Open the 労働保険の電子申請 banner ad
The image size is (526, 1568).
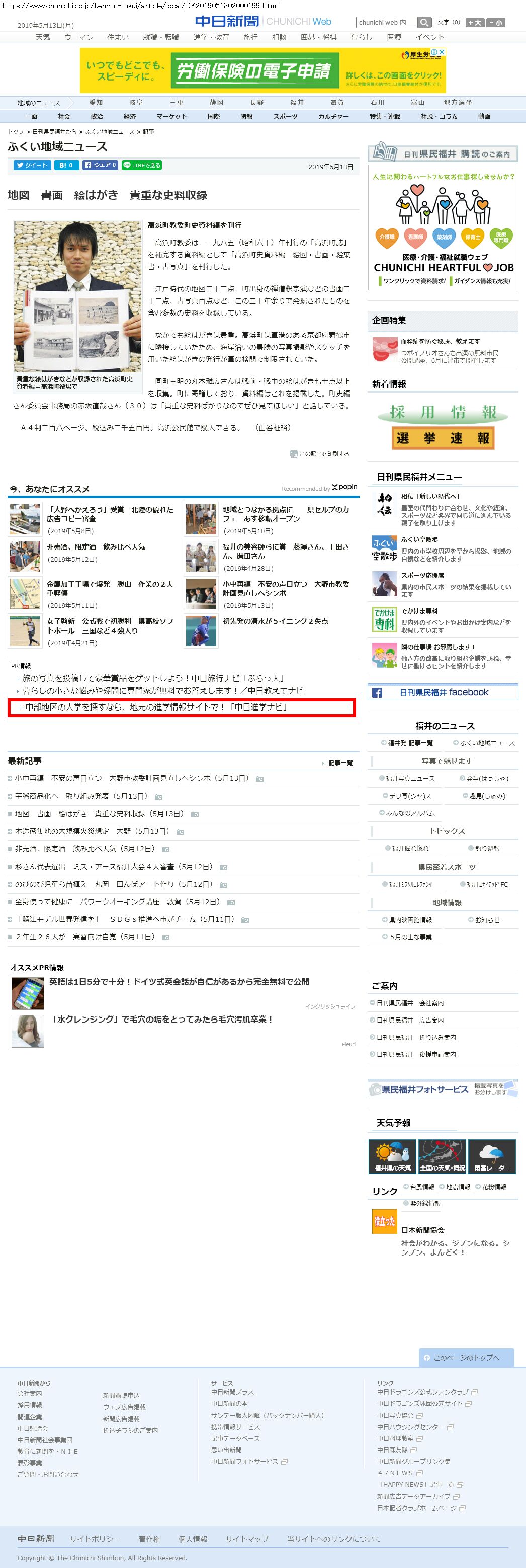pos(262,70)
